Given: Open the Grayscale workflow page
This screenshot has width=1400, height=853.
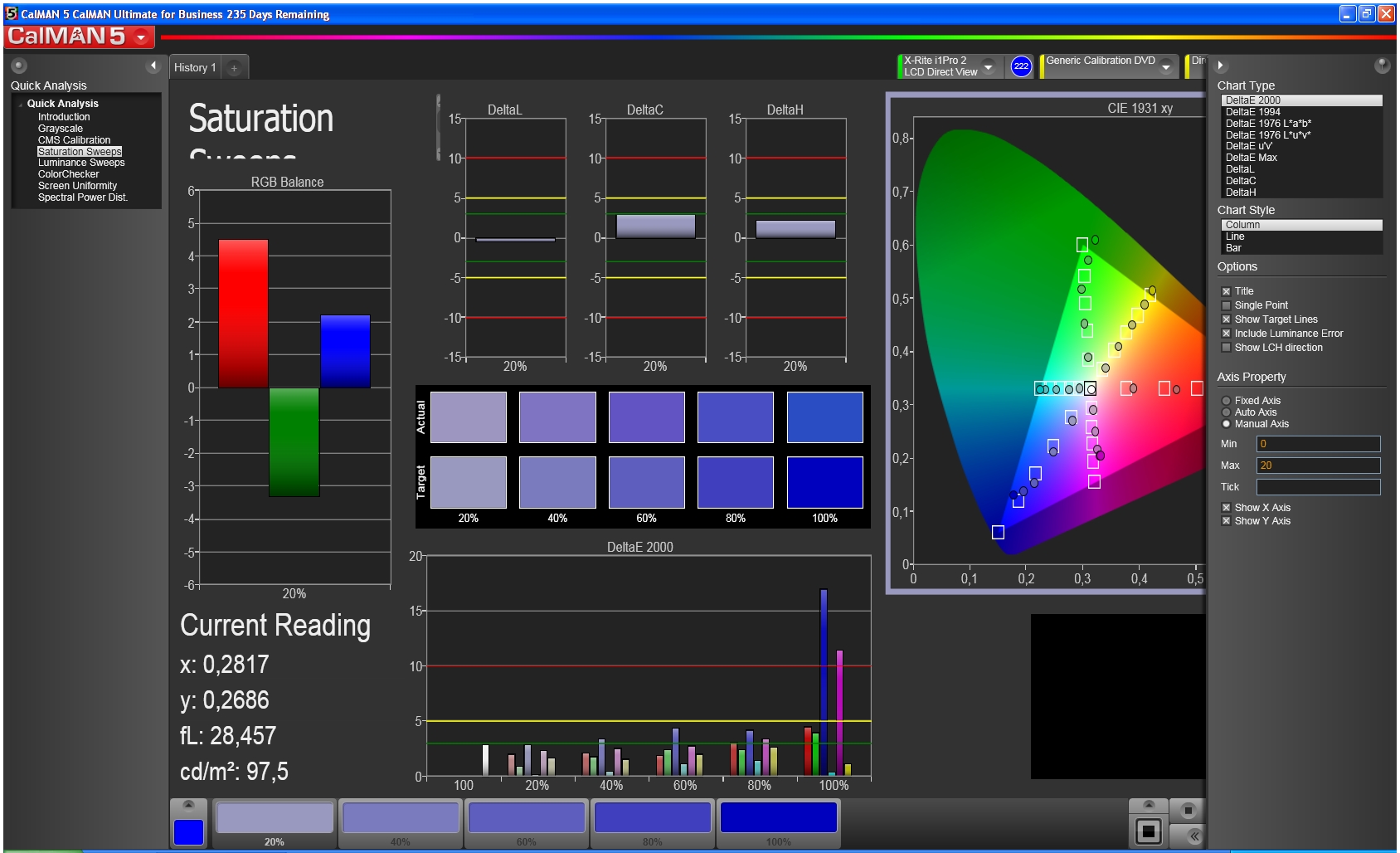Looking at the screenshot, I should tap(61, 129).
